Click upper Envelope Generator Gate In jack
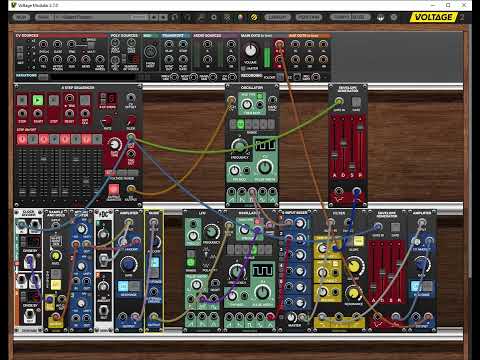480x360 pixels. [x=339, y=101]
